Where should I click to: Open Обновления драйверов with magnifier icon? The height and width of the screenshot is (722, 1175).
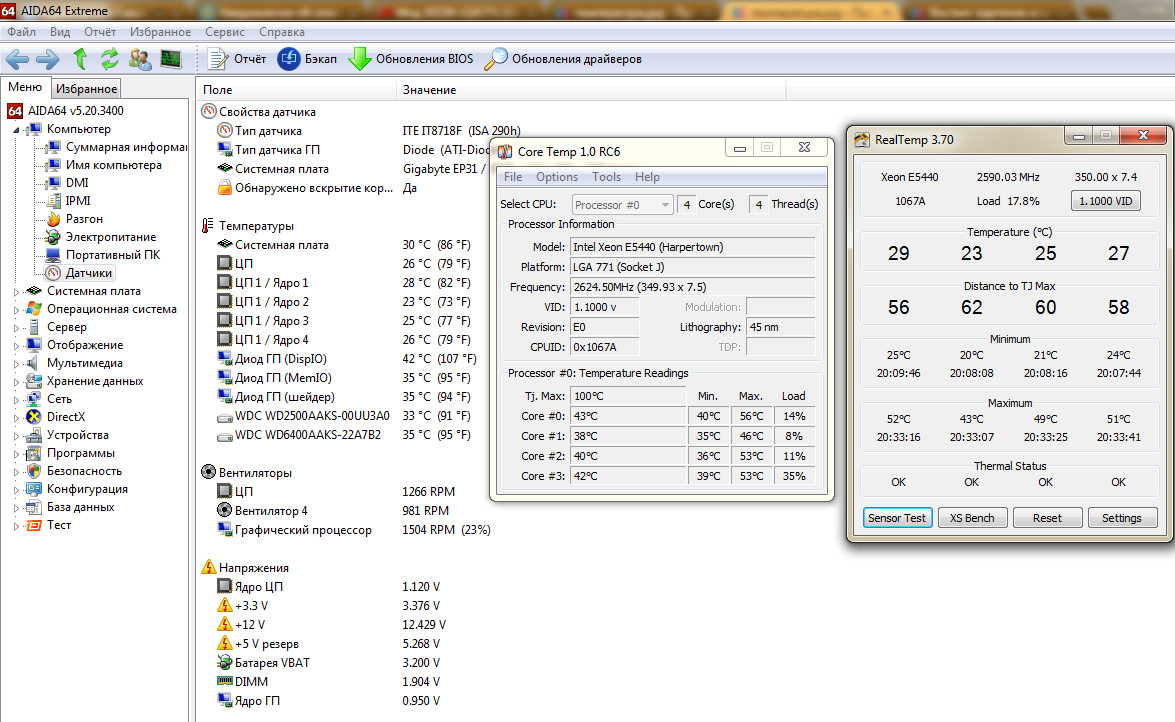click(495, 59)
